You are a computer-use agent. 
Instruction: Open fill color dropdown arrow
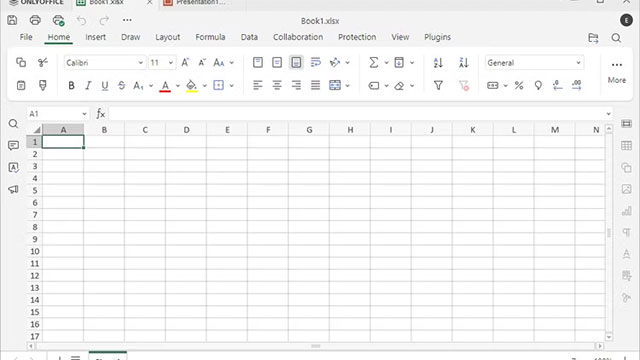(x=204, y=86)
